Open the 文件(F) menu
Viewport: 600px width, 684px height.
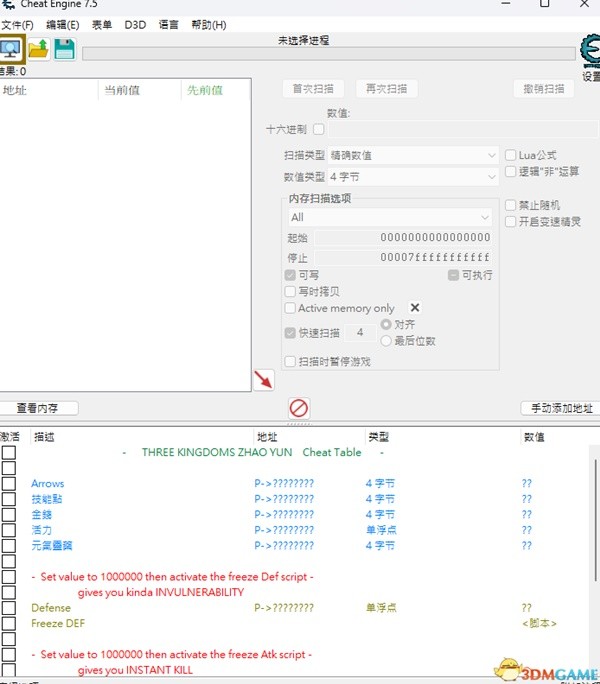click(x=17, y=25)
